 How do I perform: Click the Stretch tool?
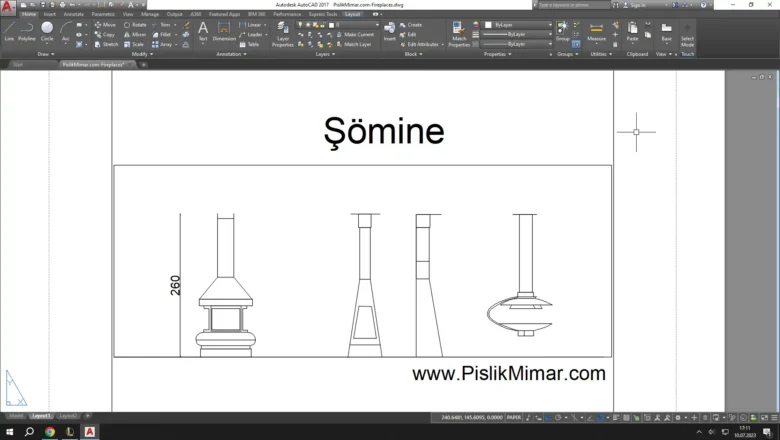tap(106, 44)
